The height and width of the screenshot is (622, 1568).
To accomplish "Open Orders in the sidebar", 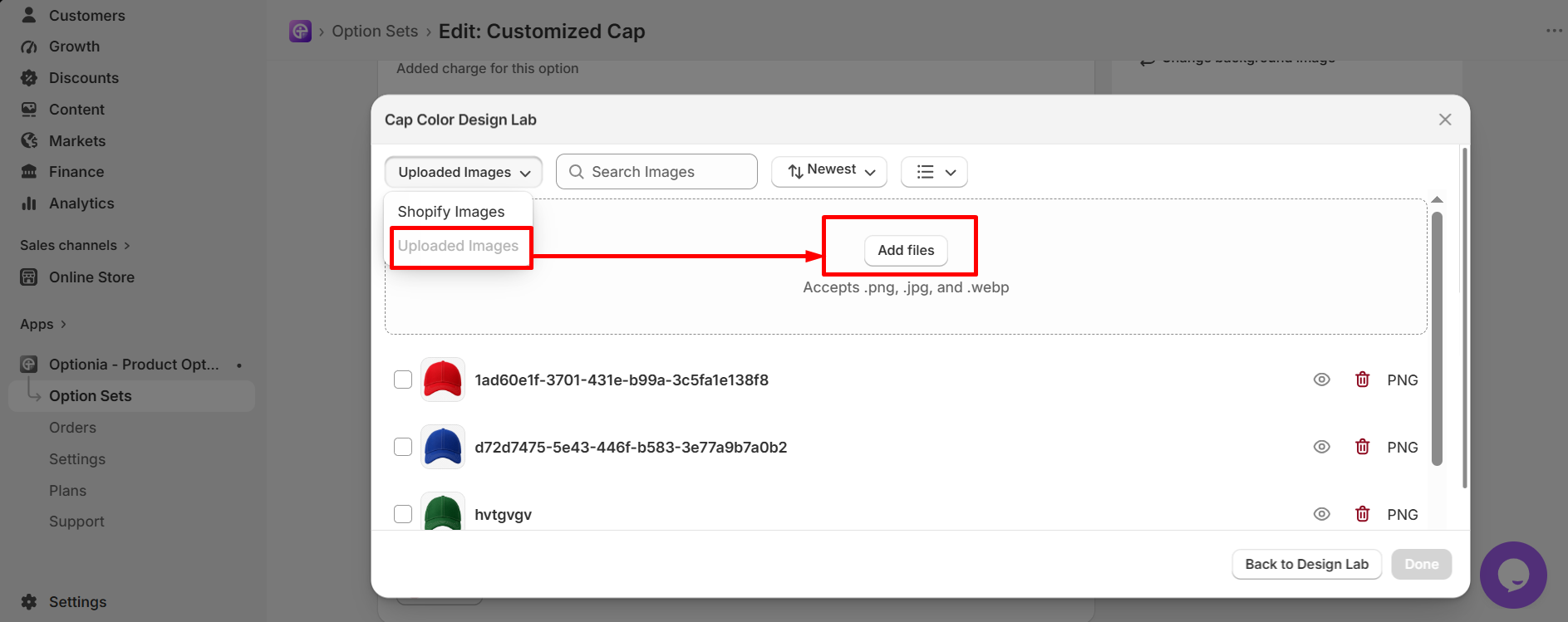I will [x=72, y=428].
